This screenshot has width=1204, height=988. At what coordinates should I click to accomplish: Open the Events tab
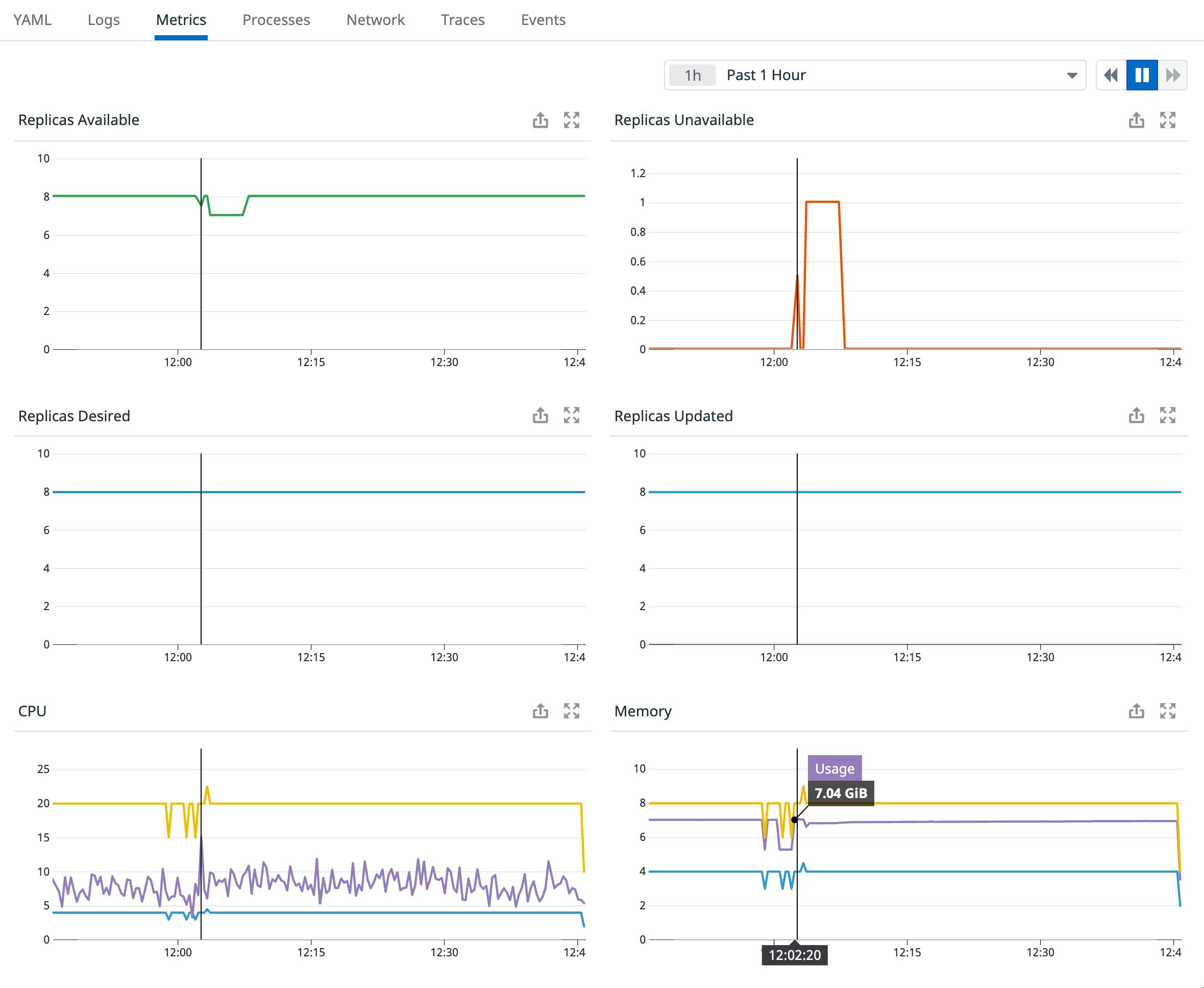(x=542, y=19)
